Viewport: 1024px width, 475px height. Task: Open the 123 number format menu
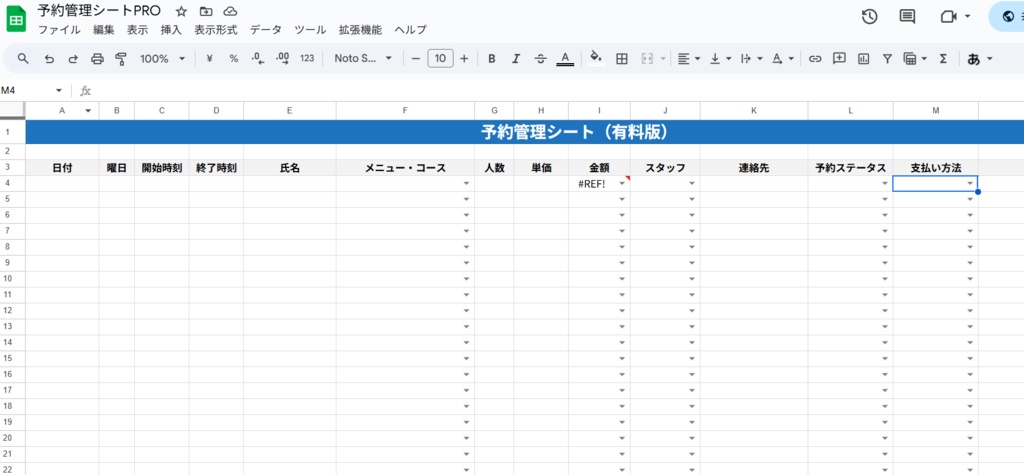tap(307, 59)
